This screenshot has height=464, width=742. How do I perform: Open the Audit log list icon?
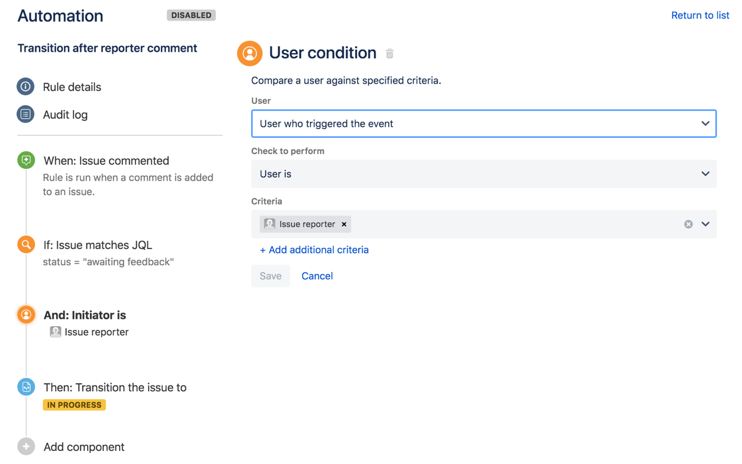coord(26,114)
